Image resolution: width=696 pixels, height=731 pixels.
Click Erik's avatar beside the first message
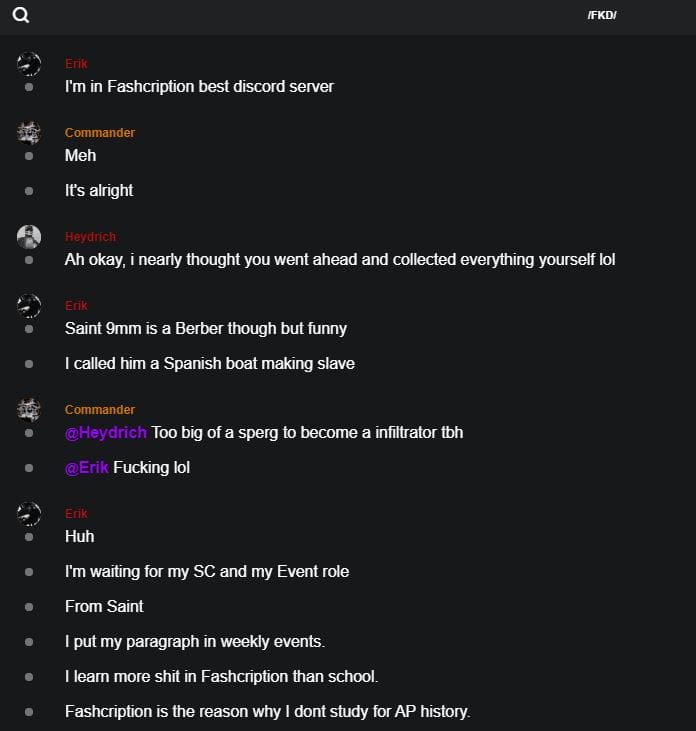29,64
